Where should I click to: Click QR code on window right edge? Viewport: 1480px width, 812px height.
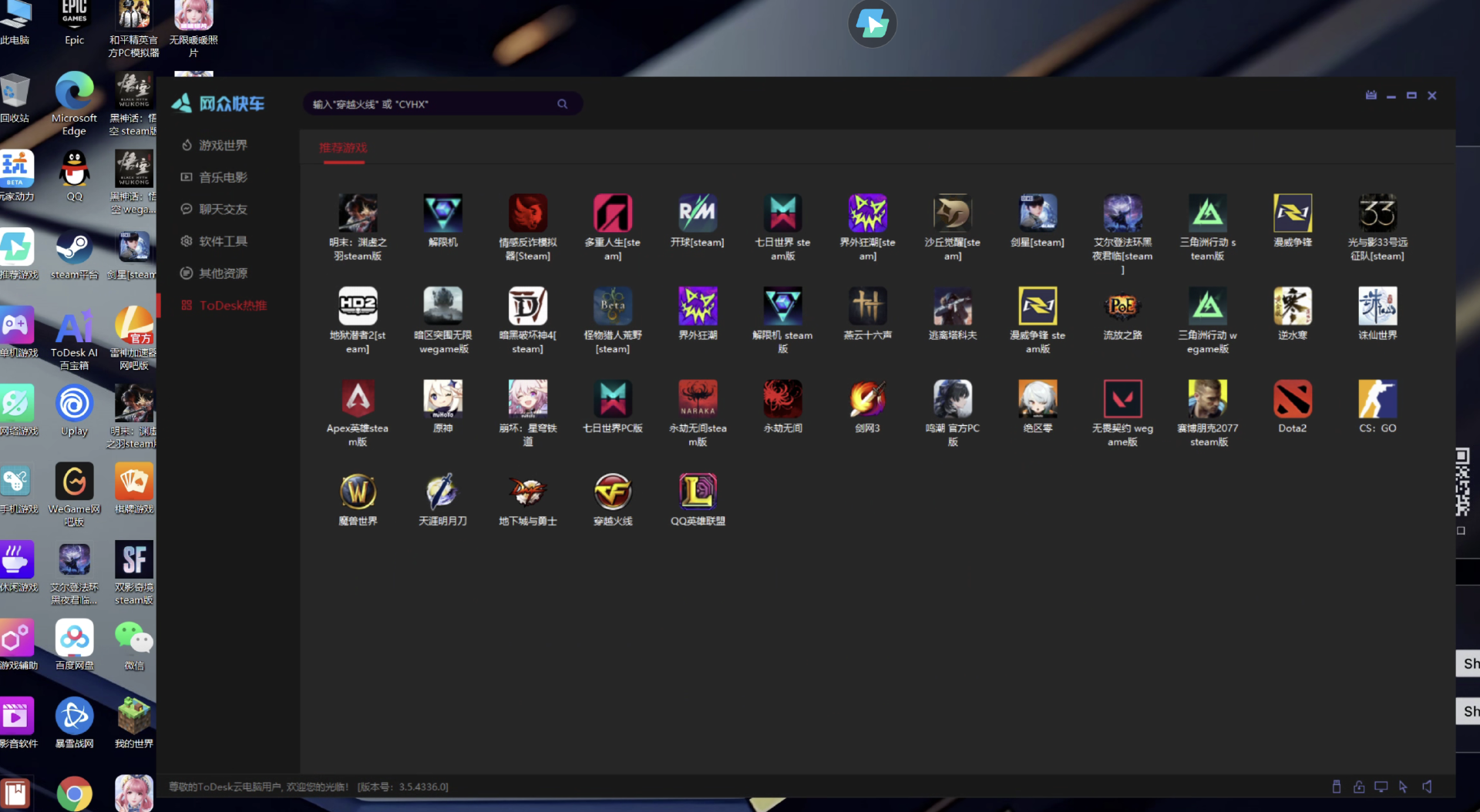[1461, 481]
